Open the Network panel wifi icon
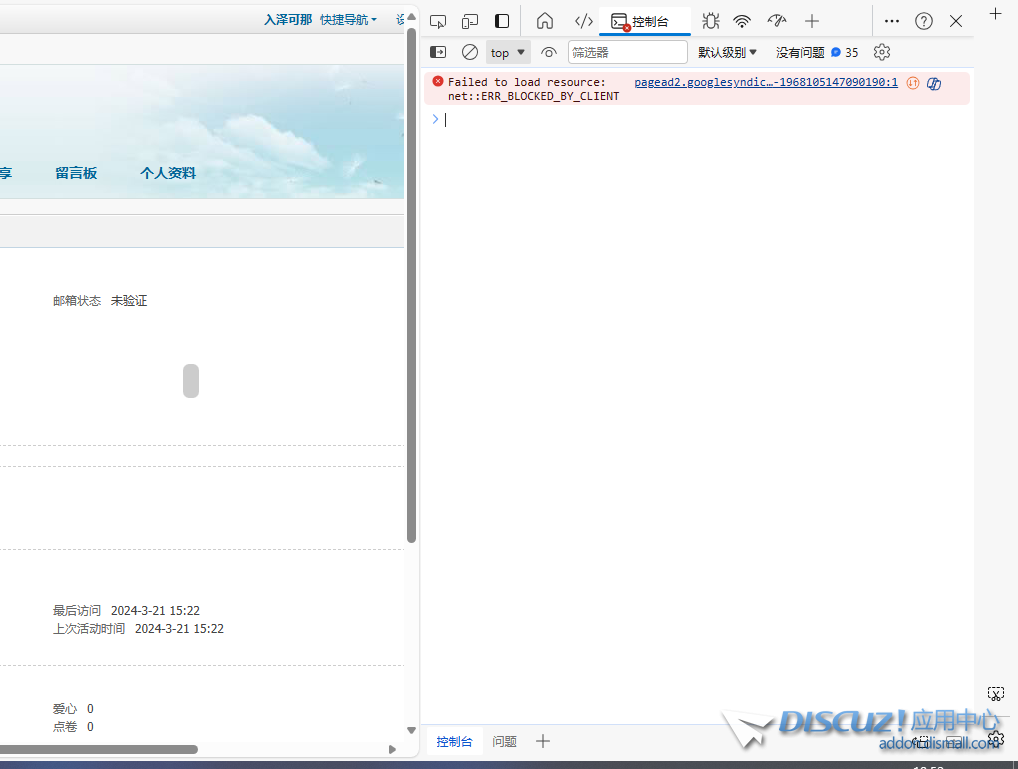 click(x=742, y=21)
